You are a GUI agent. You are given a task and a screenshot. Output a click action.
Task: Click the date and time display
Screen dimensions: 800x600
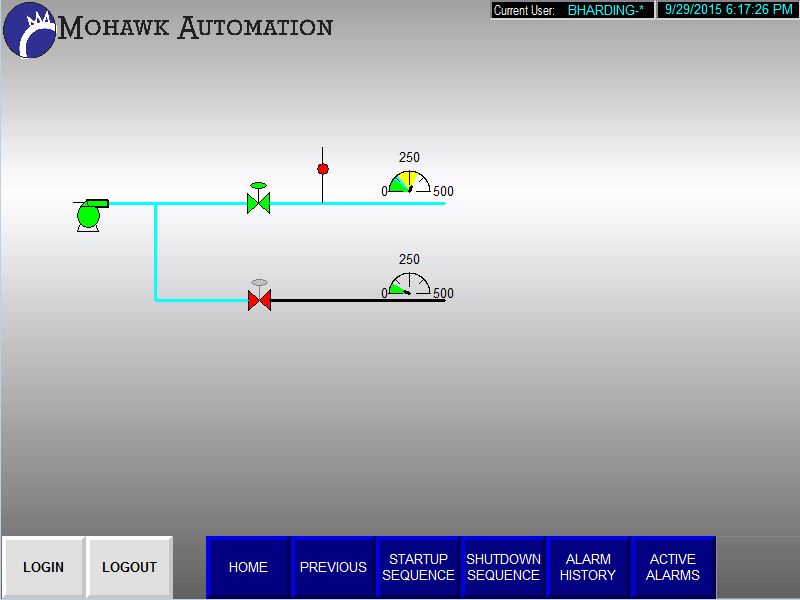pyautogui.click(x=729, y=10)
